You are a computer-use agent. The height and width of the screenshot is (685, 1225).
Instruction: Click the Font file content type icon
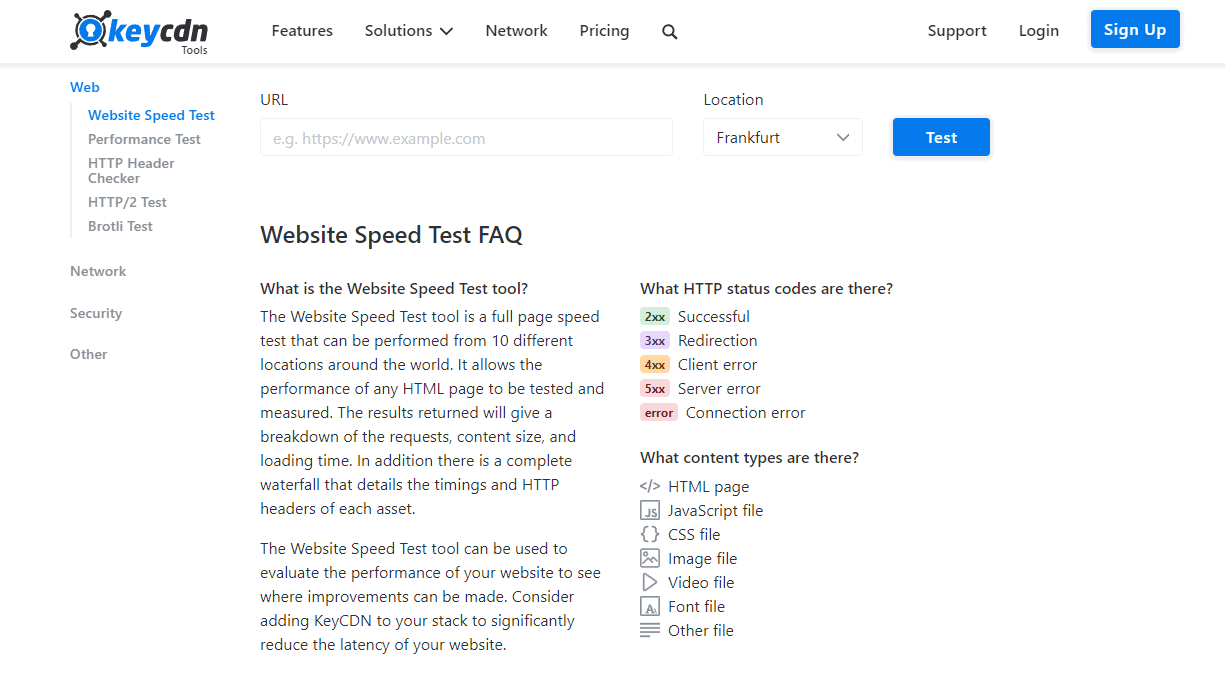(650, 606)
